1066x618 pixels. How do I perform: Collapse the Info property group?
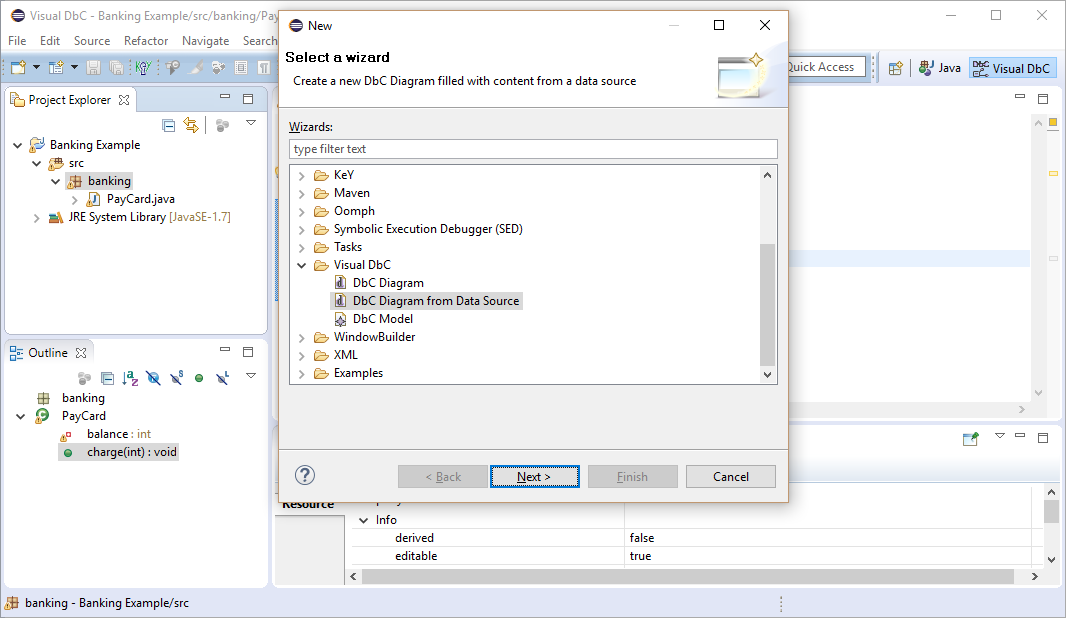(364, 520)
